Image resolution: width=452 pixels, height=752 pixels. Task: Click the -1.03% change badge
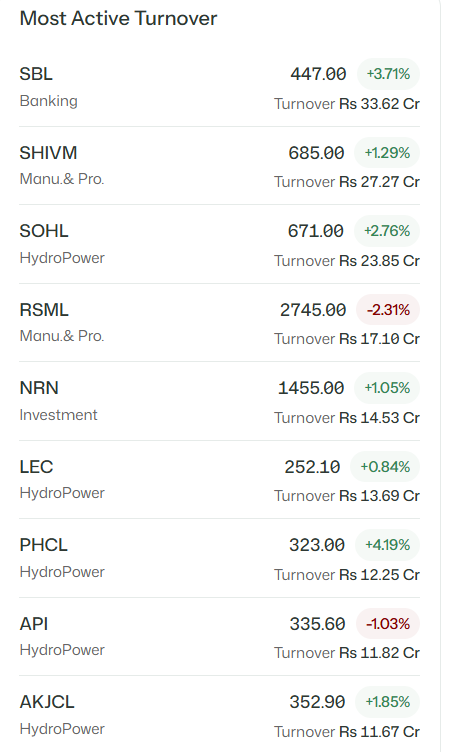click(388, 624)
